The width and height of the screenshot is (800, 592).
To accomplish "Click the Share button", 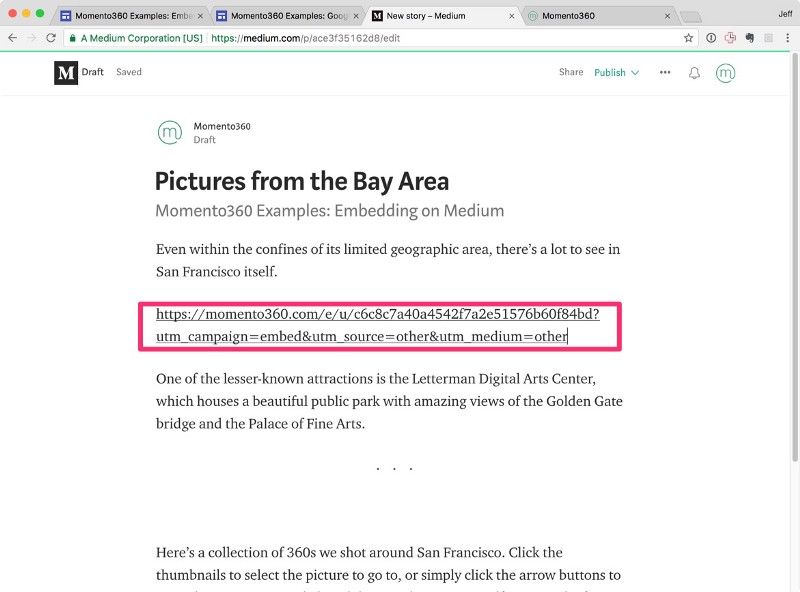I will (571, 72).
